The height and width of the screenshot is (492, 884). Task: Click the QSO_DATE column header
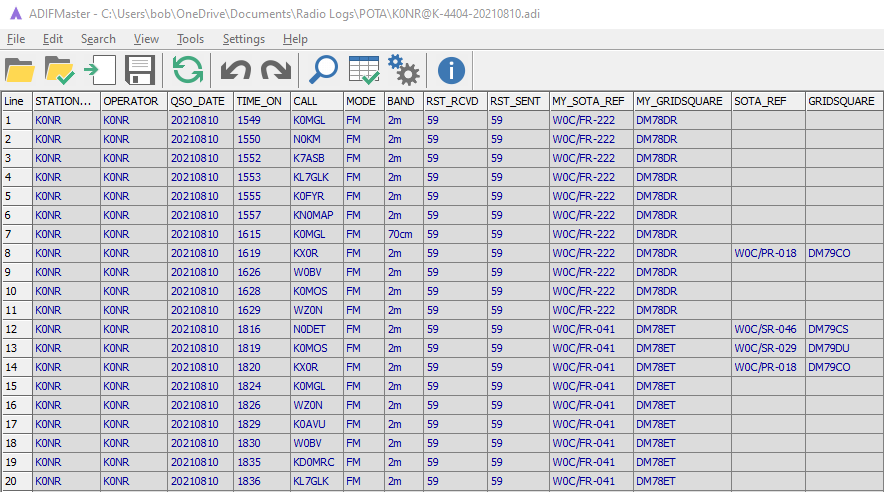pos(199,101)
